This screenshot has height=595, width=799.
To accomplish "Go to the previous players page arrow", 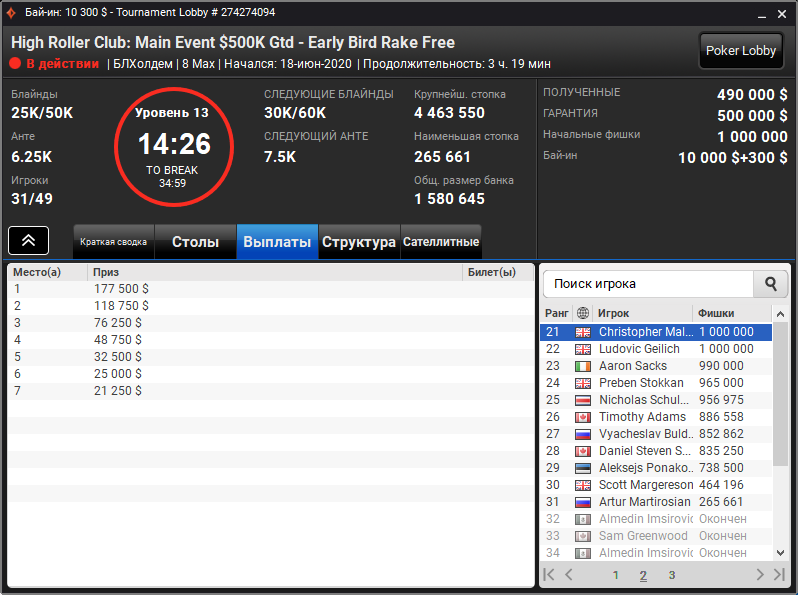I will 569,575.
